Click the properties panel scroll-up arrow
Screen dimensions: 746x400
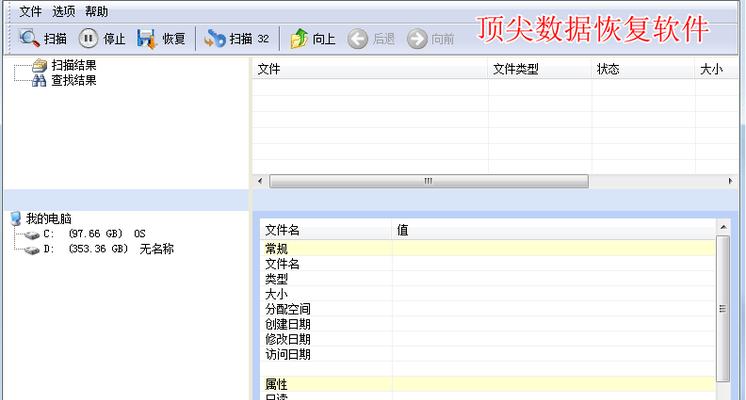[723, 227]
